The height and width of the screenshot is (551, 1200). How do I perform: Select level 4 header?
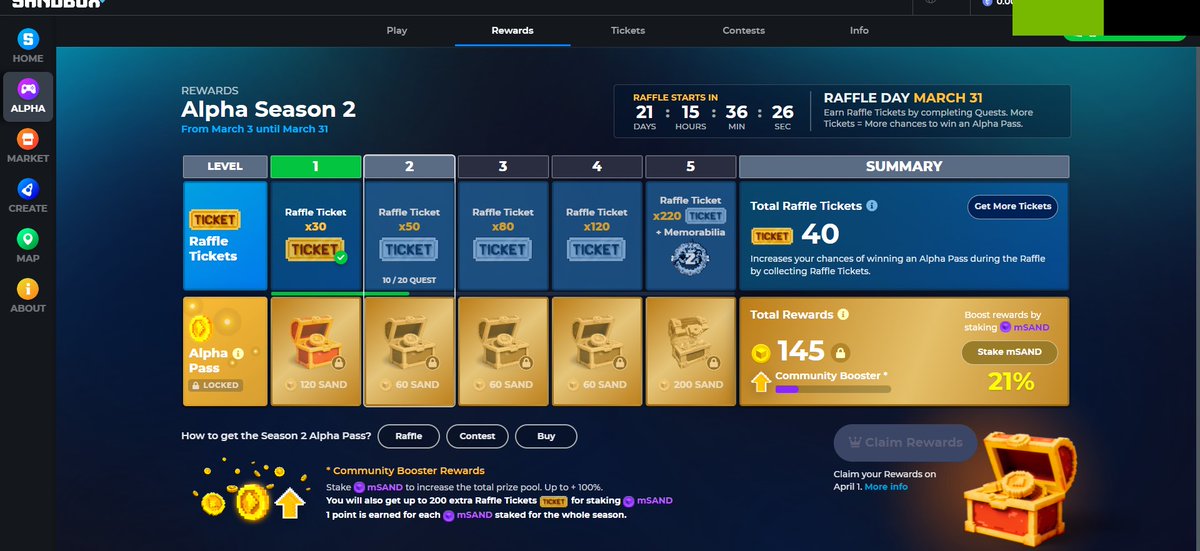[x=597, y=167]
